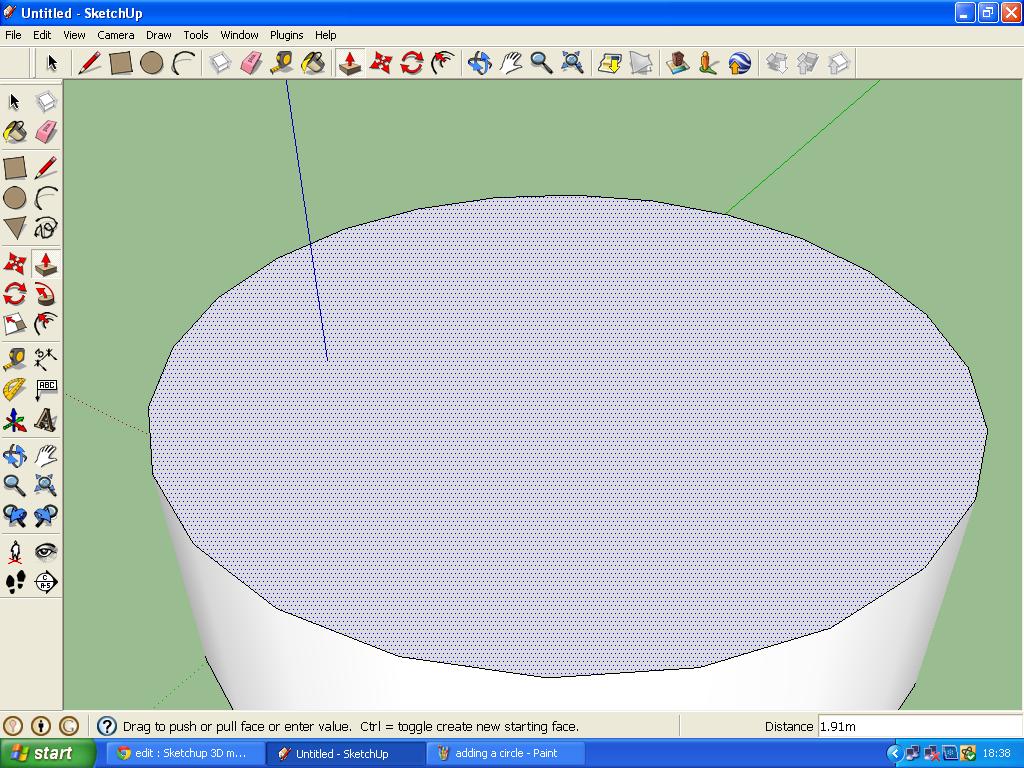Click Make Component in the top toolbar

click(x=220, y=63)
